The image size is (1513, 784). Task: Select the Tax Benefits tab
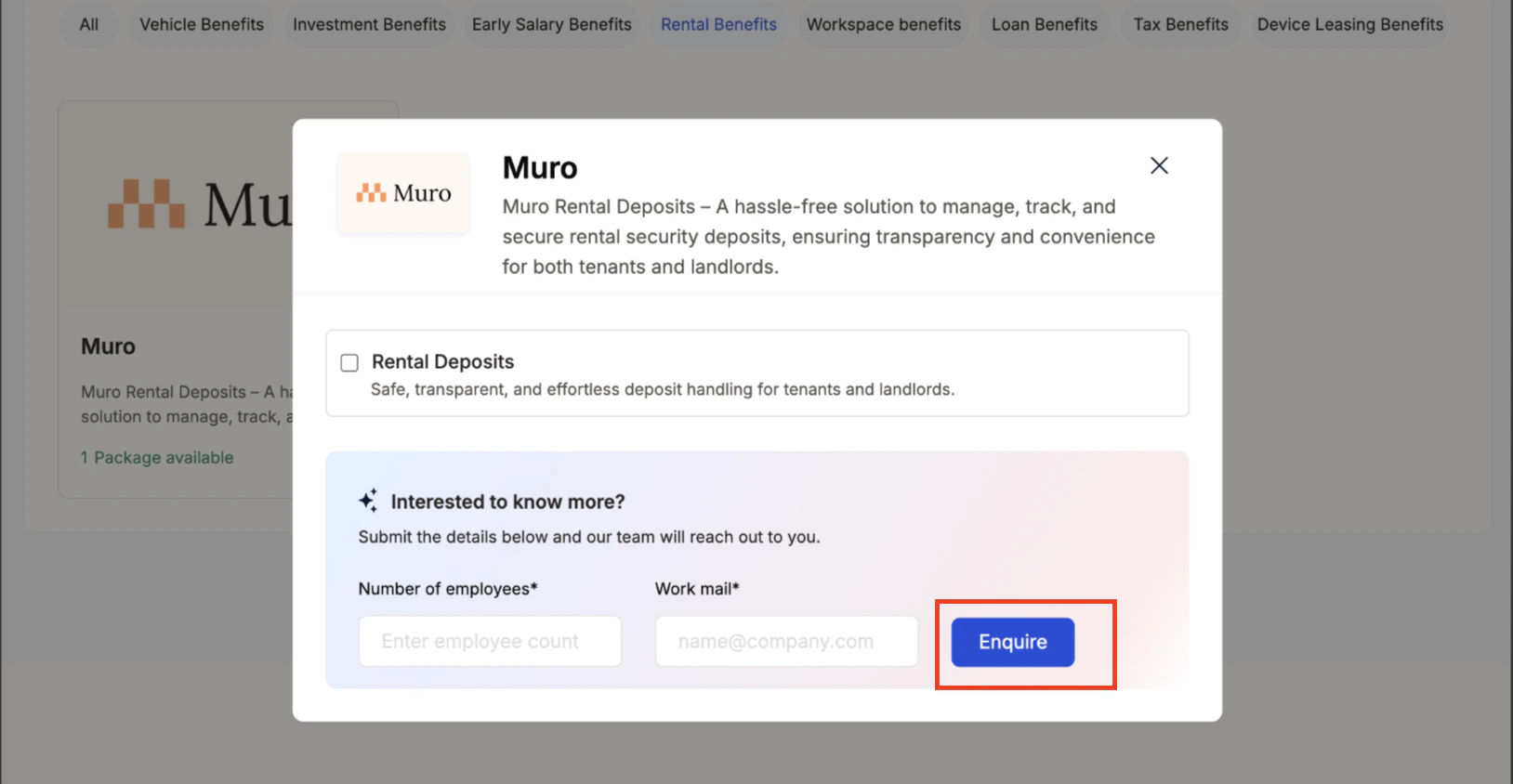(x=1180, y=24)
